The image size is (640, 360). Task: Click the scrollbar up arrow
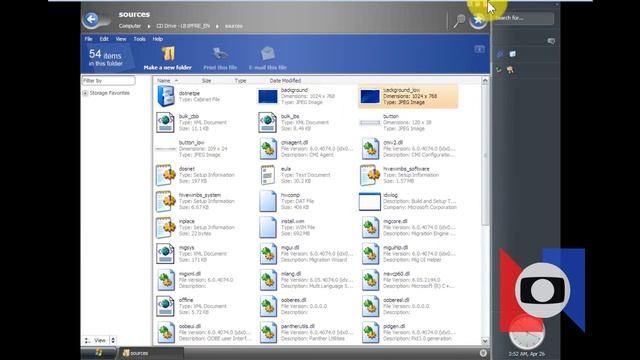point(485,80)
